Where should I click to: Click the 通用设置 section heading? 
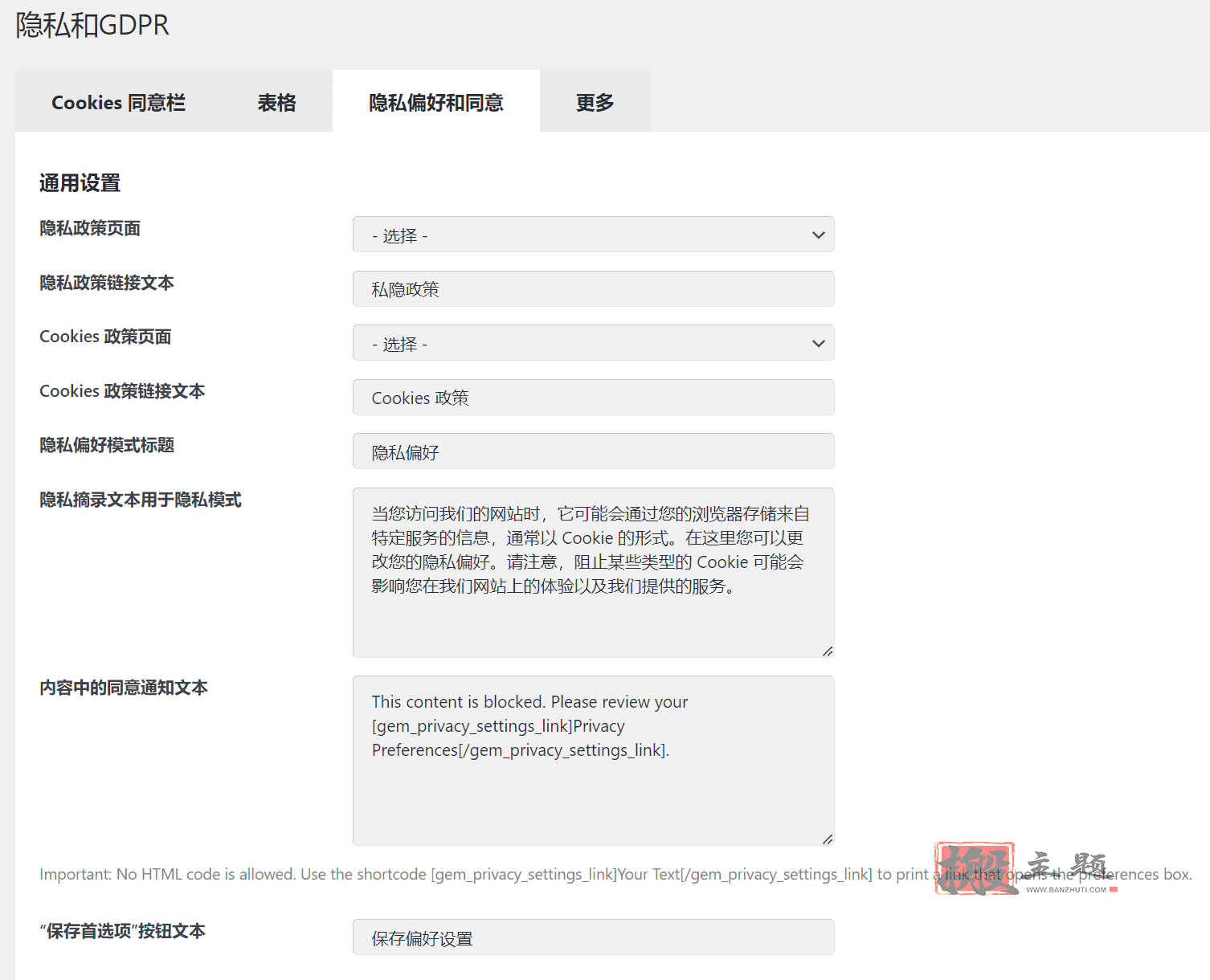(x=80, y=183)
